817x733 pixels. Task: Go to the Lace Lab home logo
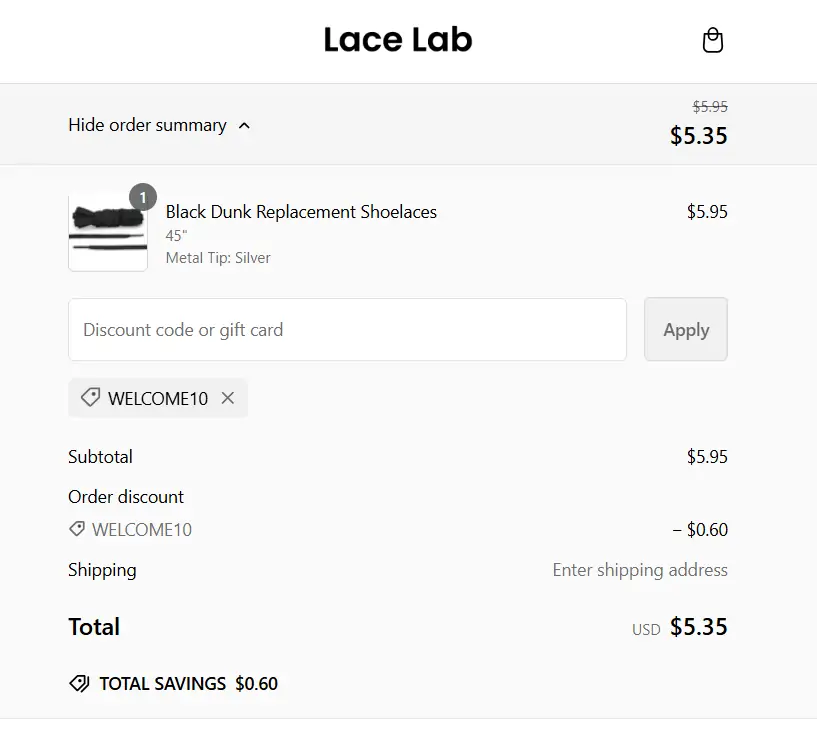[398, 40]
